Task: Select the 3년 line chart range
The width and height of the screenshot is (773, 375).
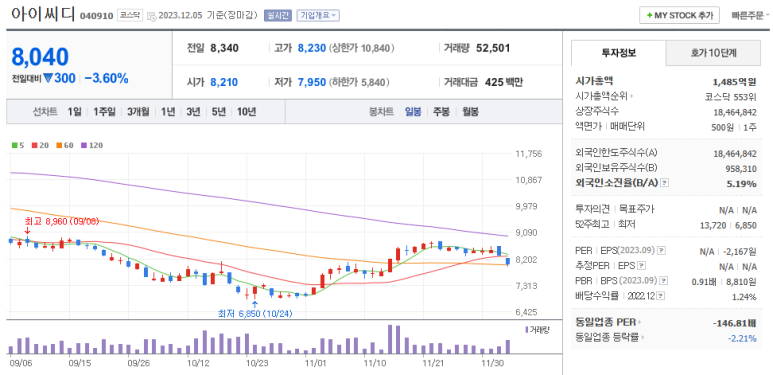Action: coord(193,111)
